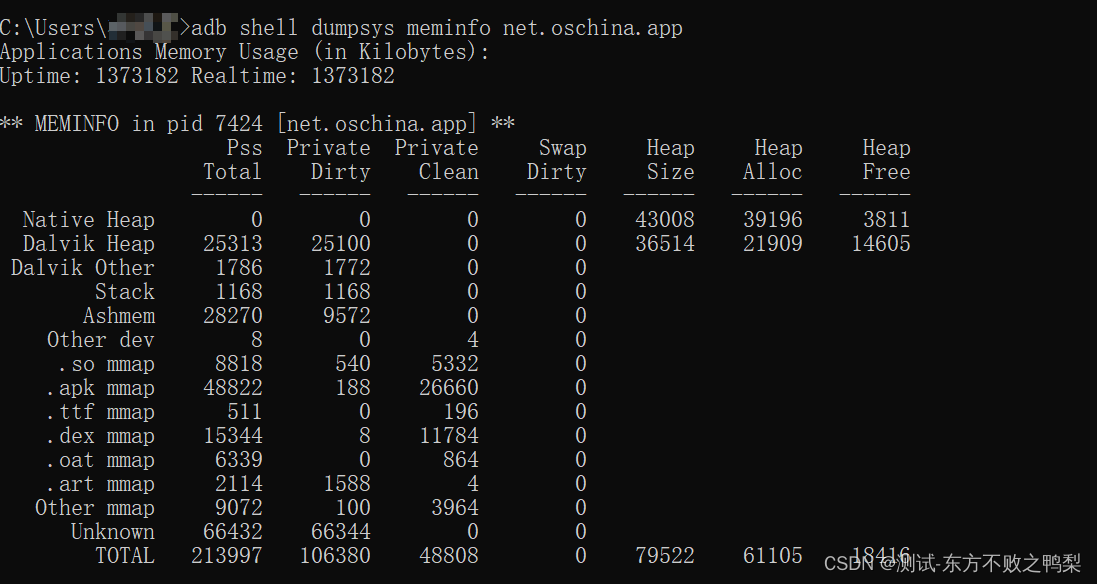This screenshot has height=584, width=1097.
Task: Click Ashmem Pss value 28270
Action: (233, 315)
